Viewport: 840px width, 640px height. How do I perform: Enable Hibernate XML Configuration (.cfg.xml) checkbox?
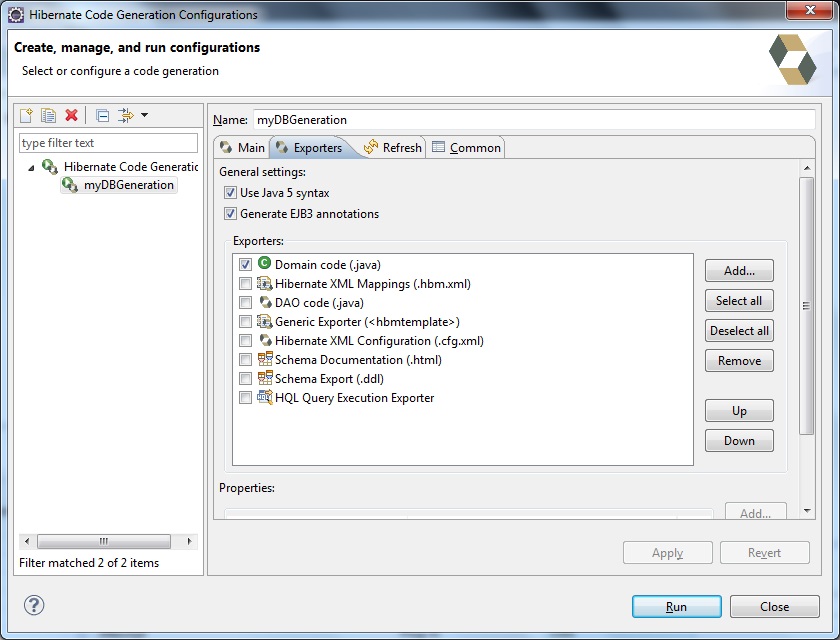245,341
